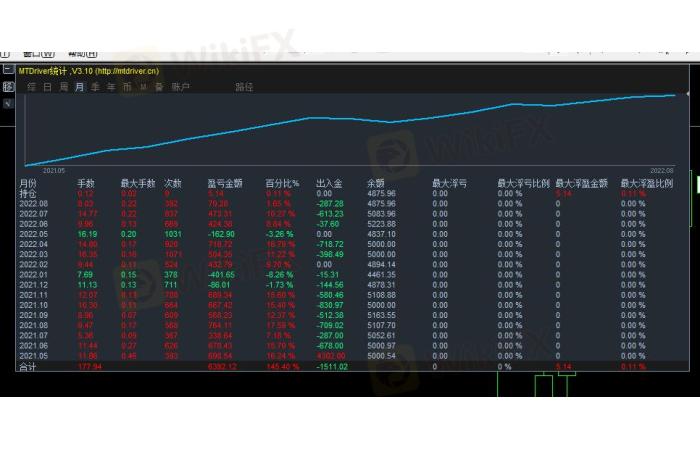Click the top icon in the left toolbar

7,70
